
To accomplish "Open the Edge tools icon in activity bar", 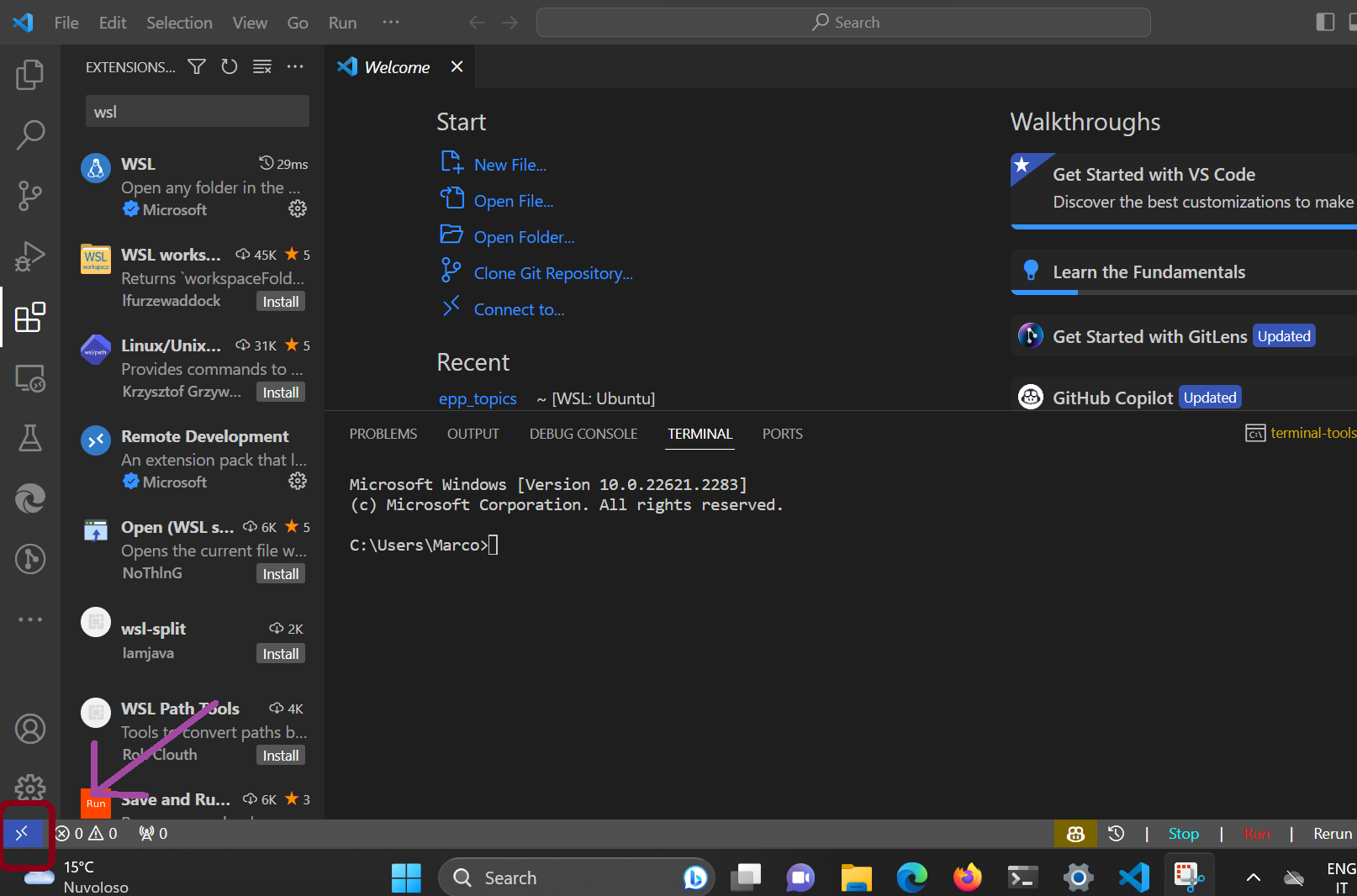I will tap(30, 498).
